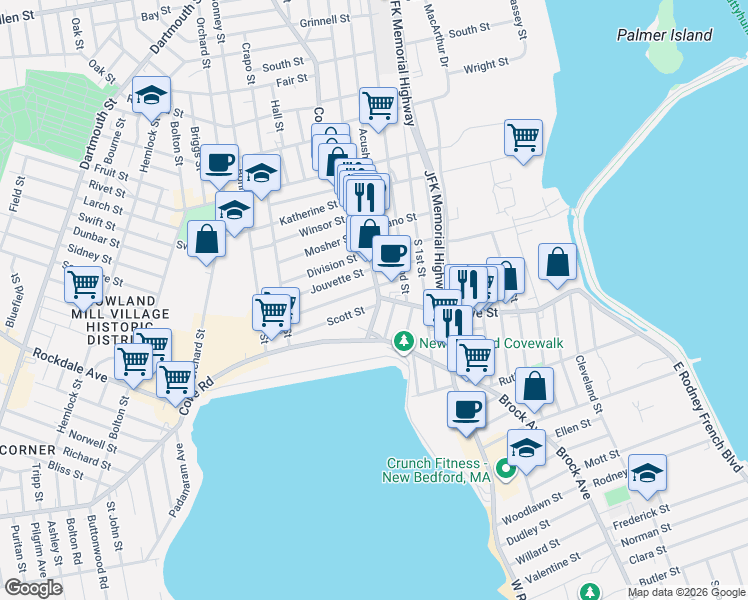
Task: Select the grocery cart marker left of Scott St
Action: coord(271,313)
